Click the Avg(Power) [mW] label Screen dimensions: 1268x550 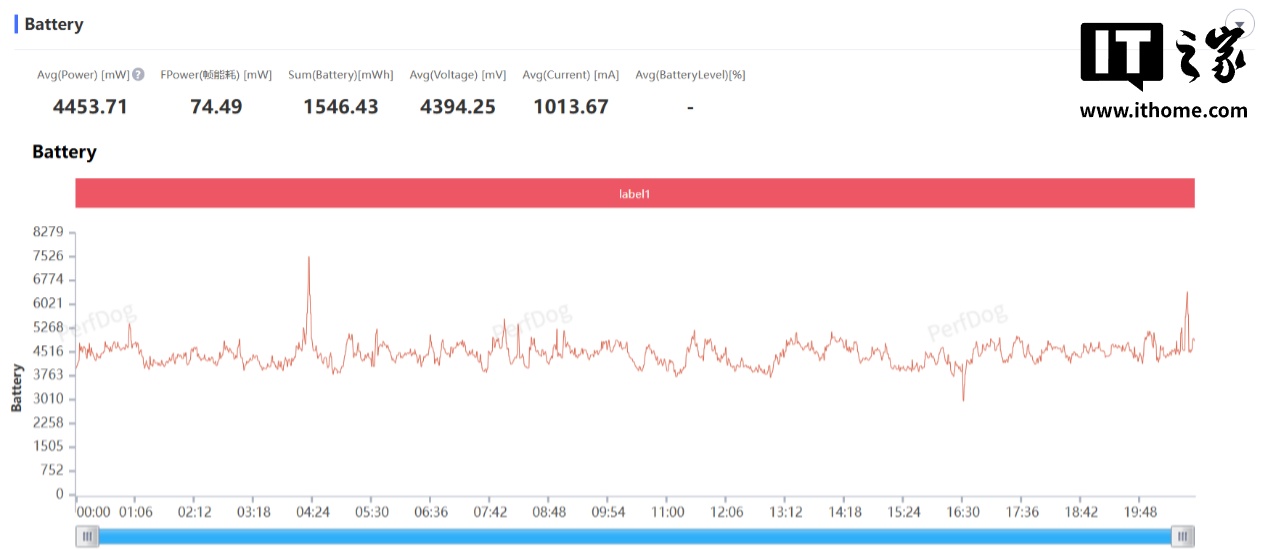(83, 74)
